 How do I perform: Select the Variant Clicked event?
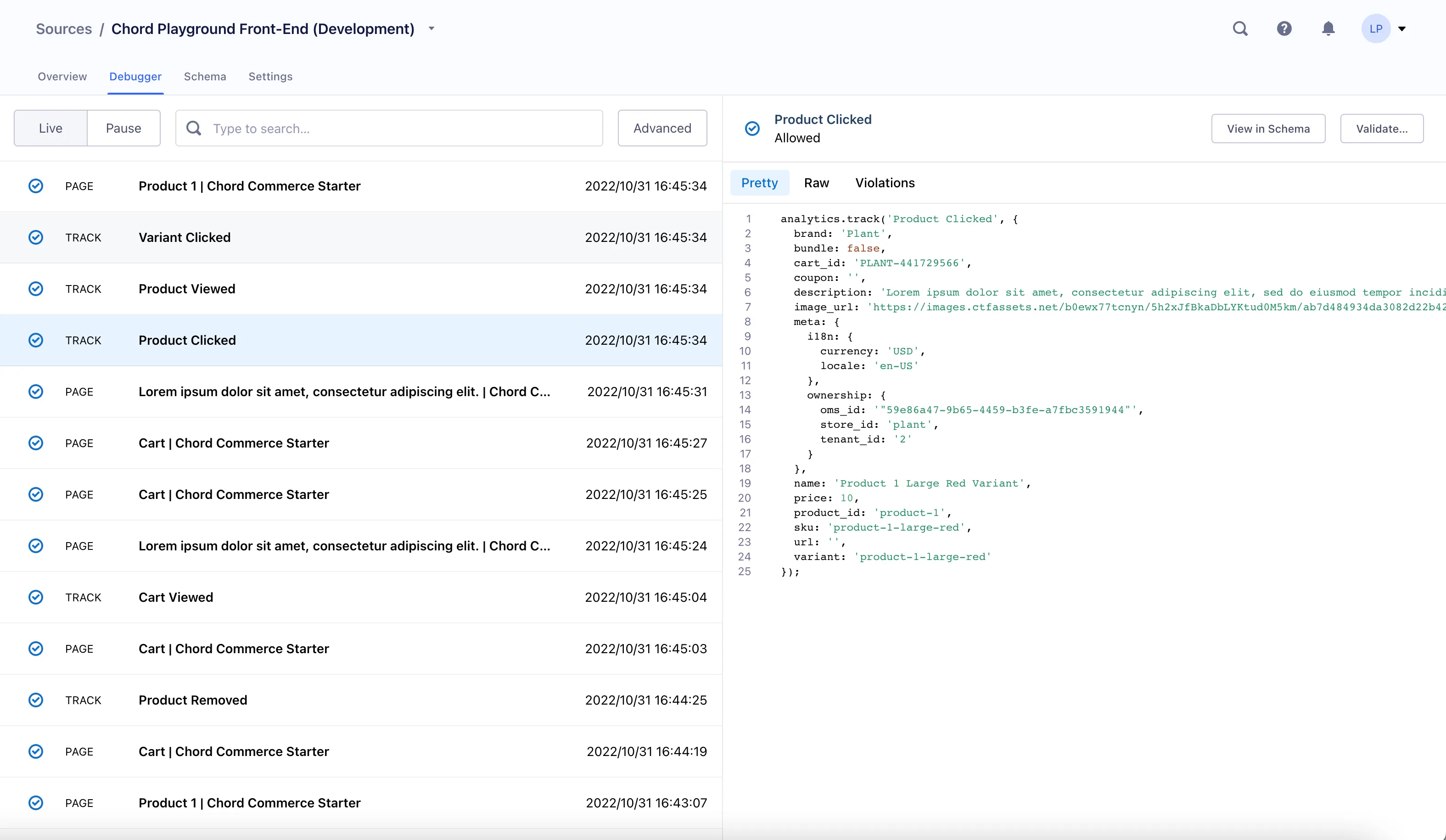tap(361, 238)
